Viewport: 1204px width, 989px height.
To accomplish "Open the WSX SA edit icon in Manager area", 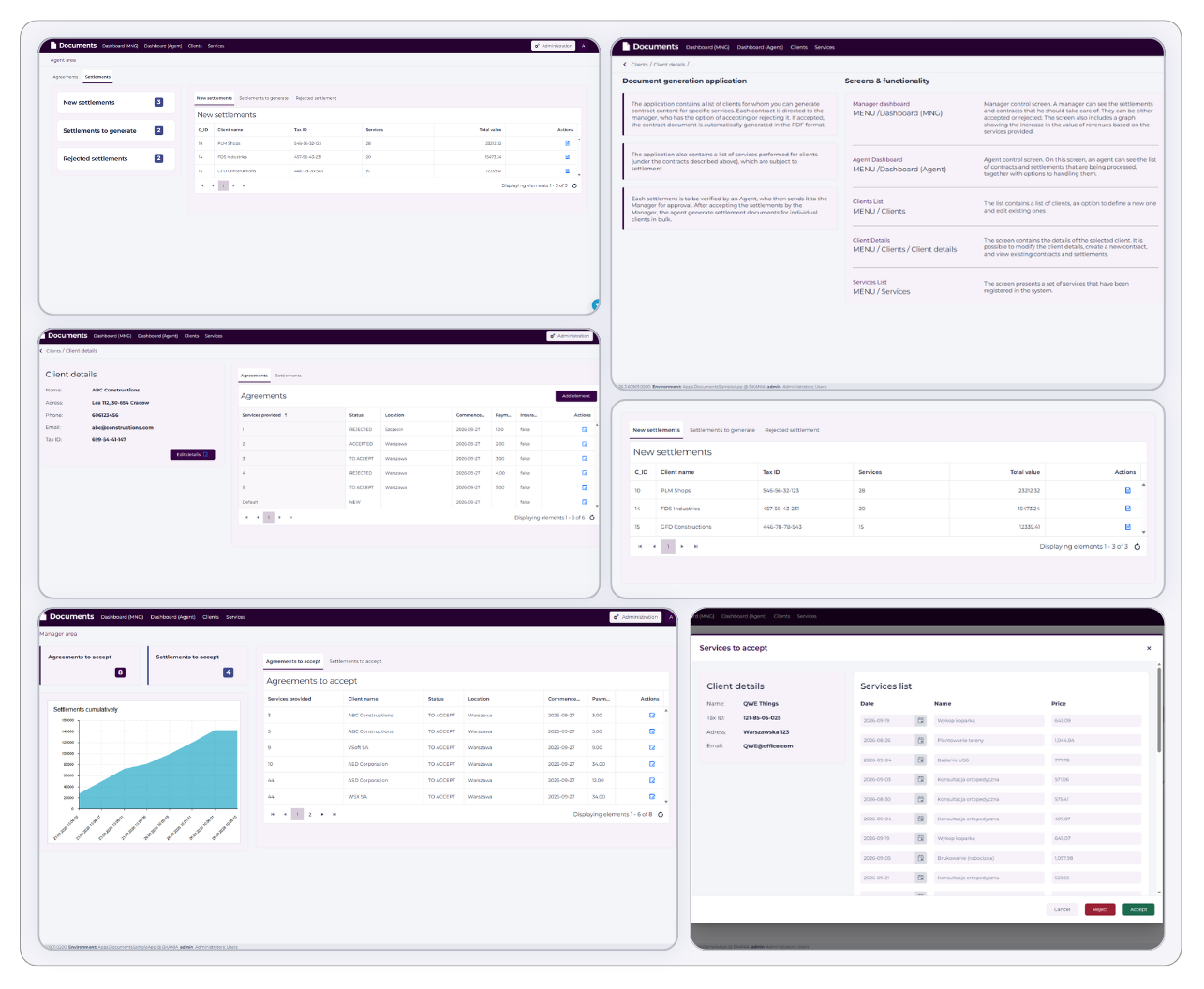I will point(652,796).
